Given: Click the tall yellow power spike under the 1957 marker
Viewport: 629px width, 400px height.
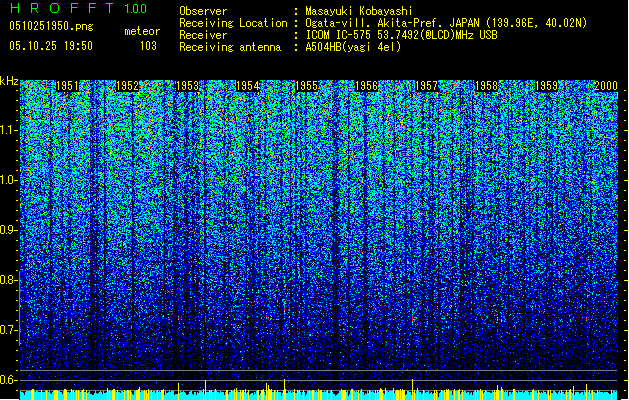Looking at the screenshot, I should coord(412,389).
